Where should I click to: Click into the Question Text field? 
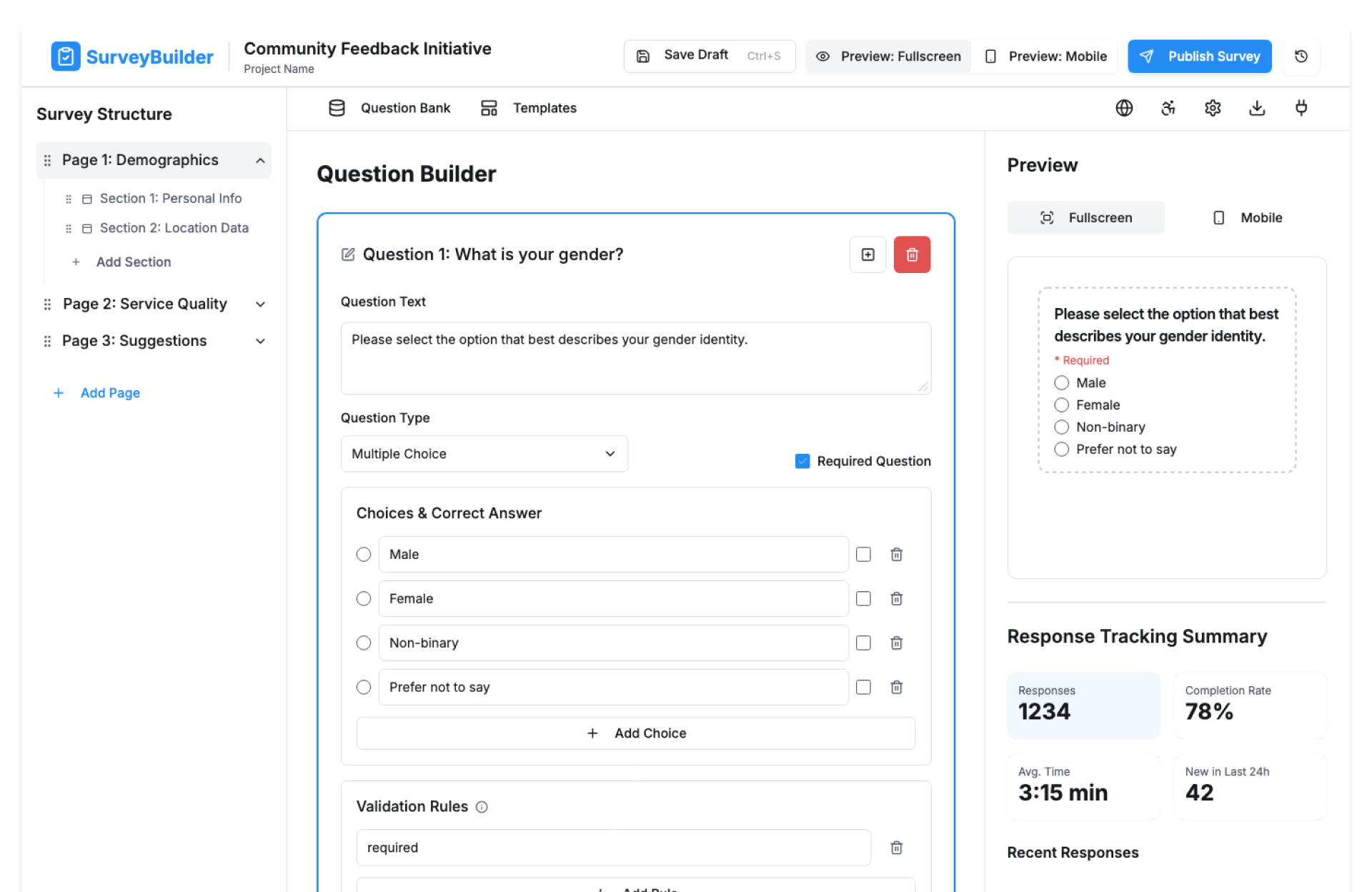pyautogui.click(x=635, y=358)
